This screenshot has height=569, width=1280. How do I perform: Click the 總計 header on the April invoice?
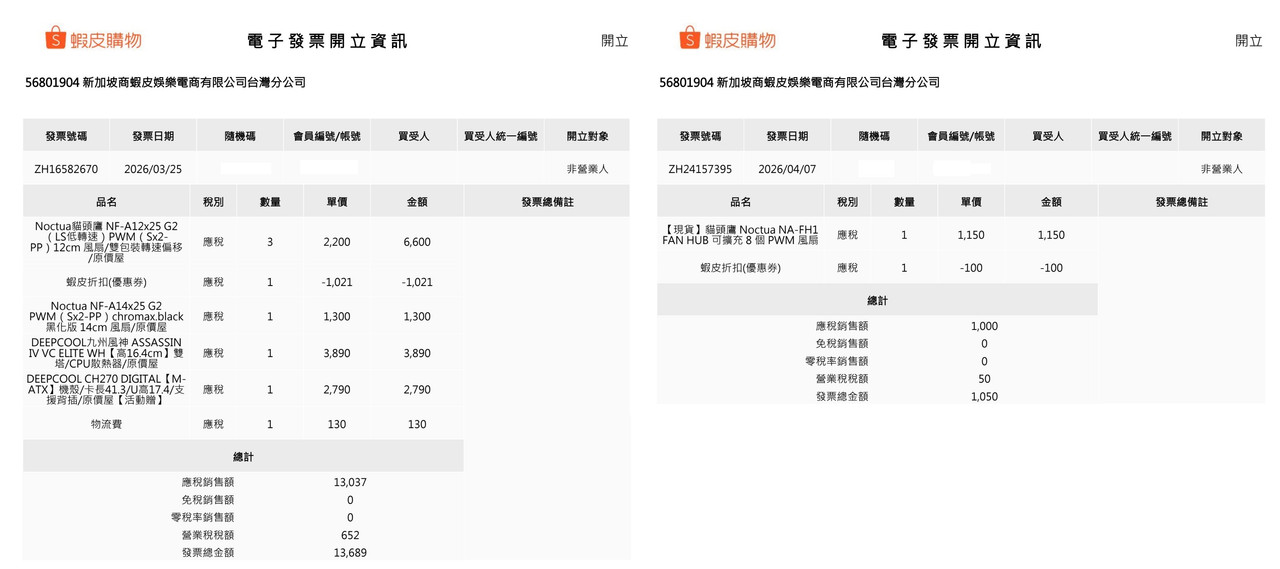877,301
